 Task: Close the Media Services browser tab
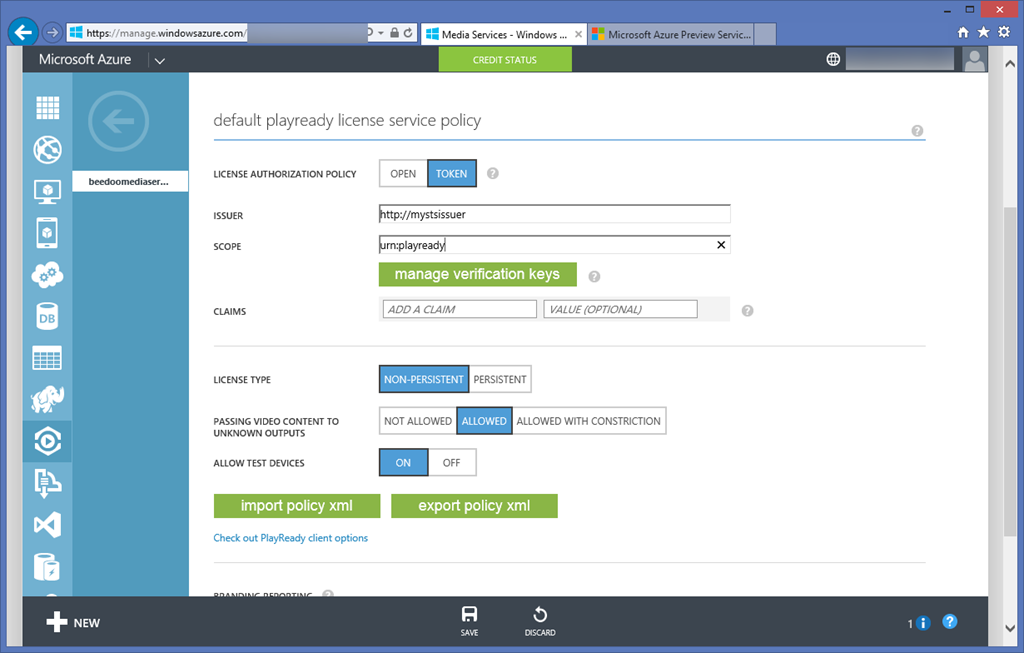coord(579,35)
